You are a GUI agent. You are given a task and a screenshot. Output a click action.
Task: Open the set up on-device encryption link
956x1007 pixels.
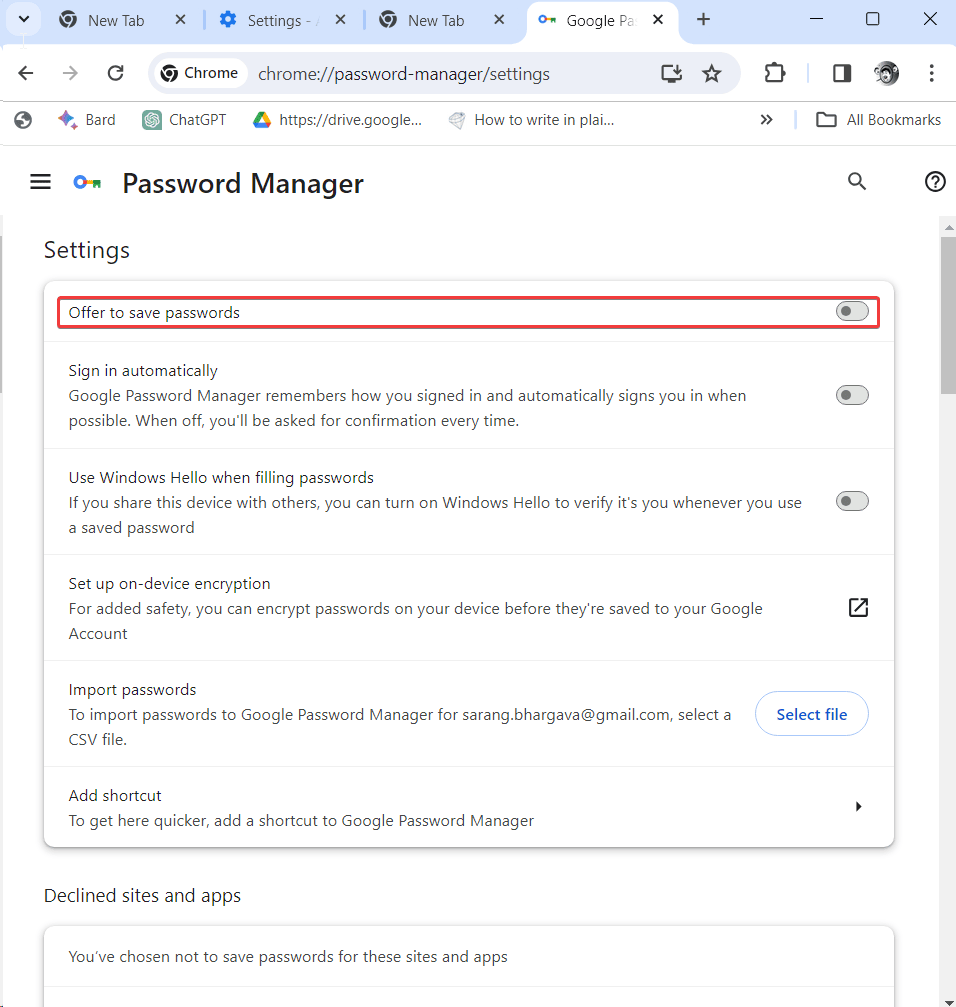(x=858, y=607)
